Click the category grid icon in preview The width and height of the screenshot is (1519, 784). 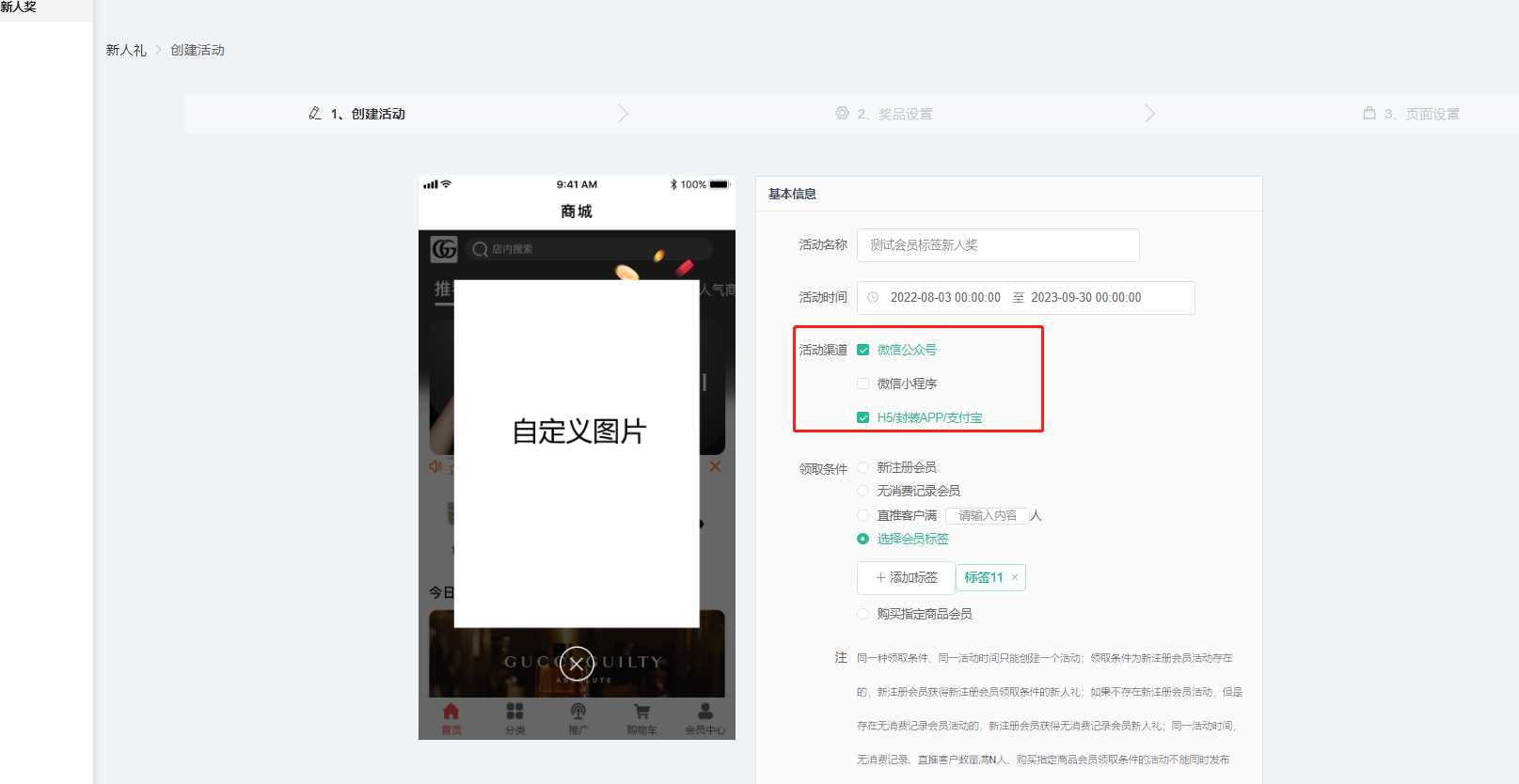point(514,713)
